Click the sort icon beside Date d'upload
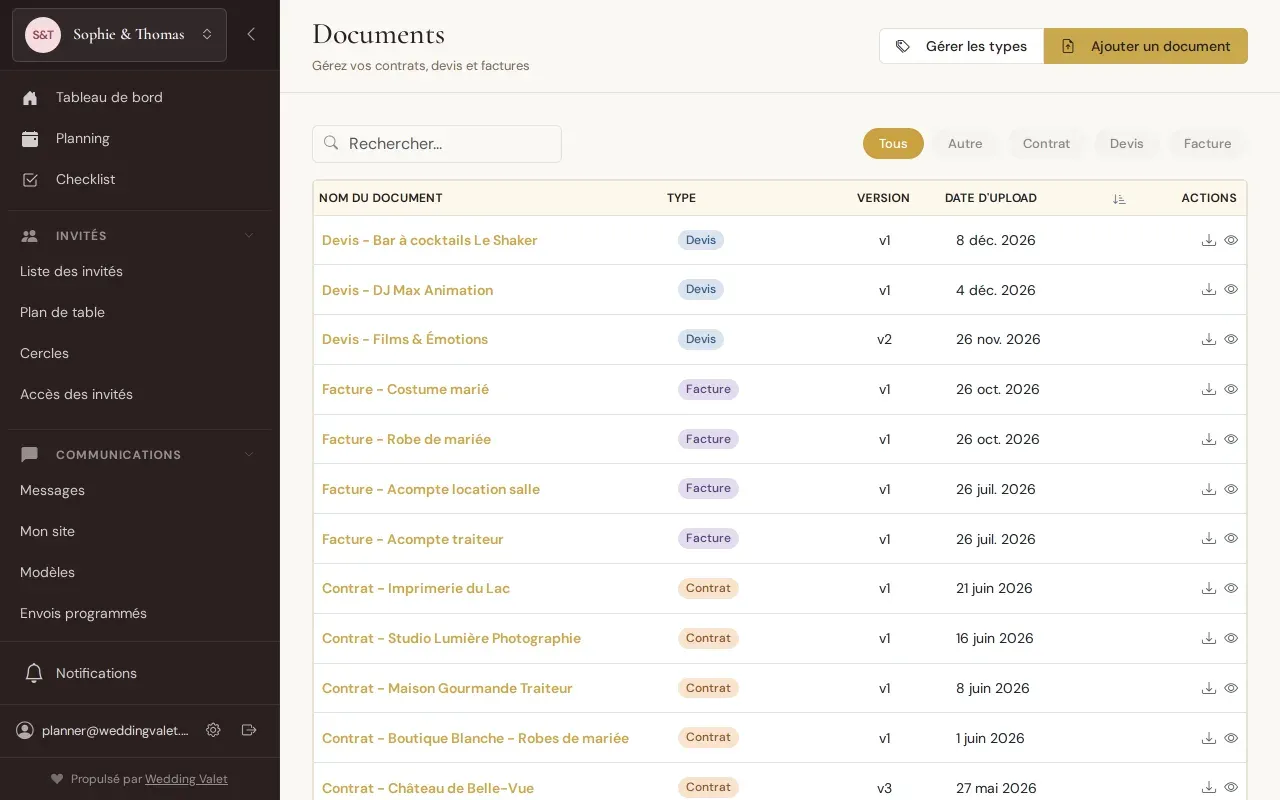This screenshot has width=1280, height=800. coord(1119,199)
